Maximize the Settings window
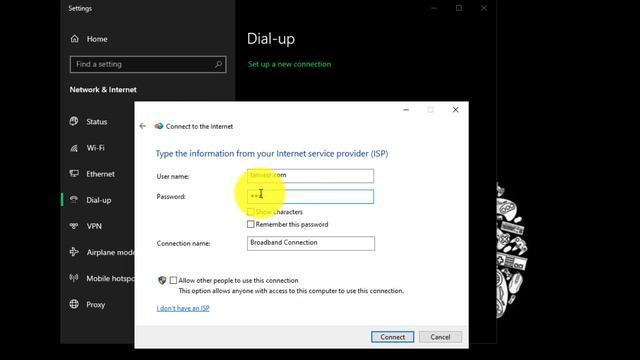The image size is (640, 360). coord(459,8)
